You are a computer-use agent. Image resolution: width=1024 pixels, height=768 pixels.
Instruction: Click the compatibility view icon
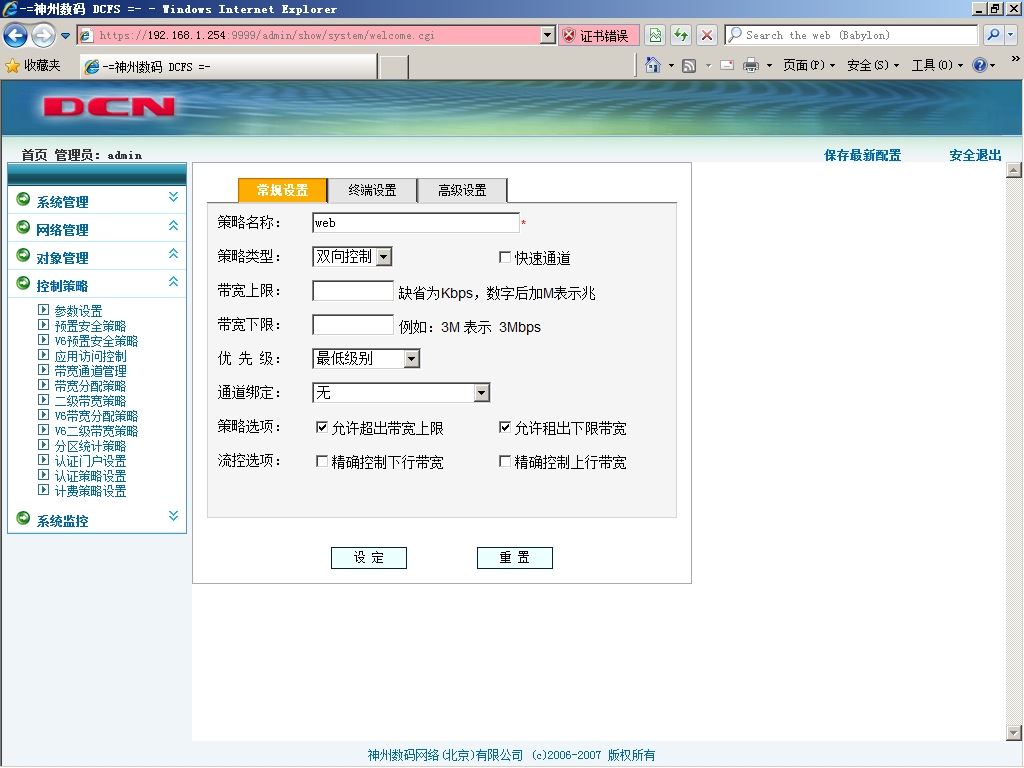pyautogui.click(x=655, y=35)
